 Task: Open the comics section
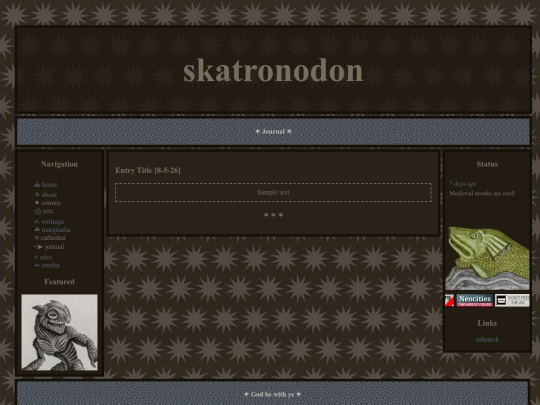pyautogui.click(x=48, y=203)
